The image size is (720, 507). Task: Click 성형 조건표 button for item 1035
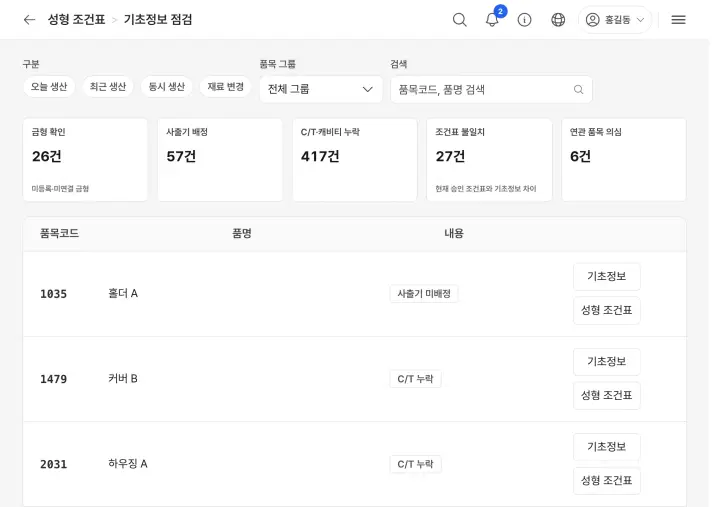tap(607, 310)
